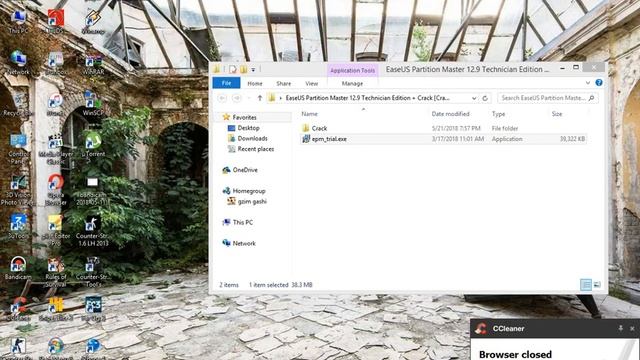
Task: Expand the Customize Quick Access Toolbar arrow
Action: pos(253,70)
